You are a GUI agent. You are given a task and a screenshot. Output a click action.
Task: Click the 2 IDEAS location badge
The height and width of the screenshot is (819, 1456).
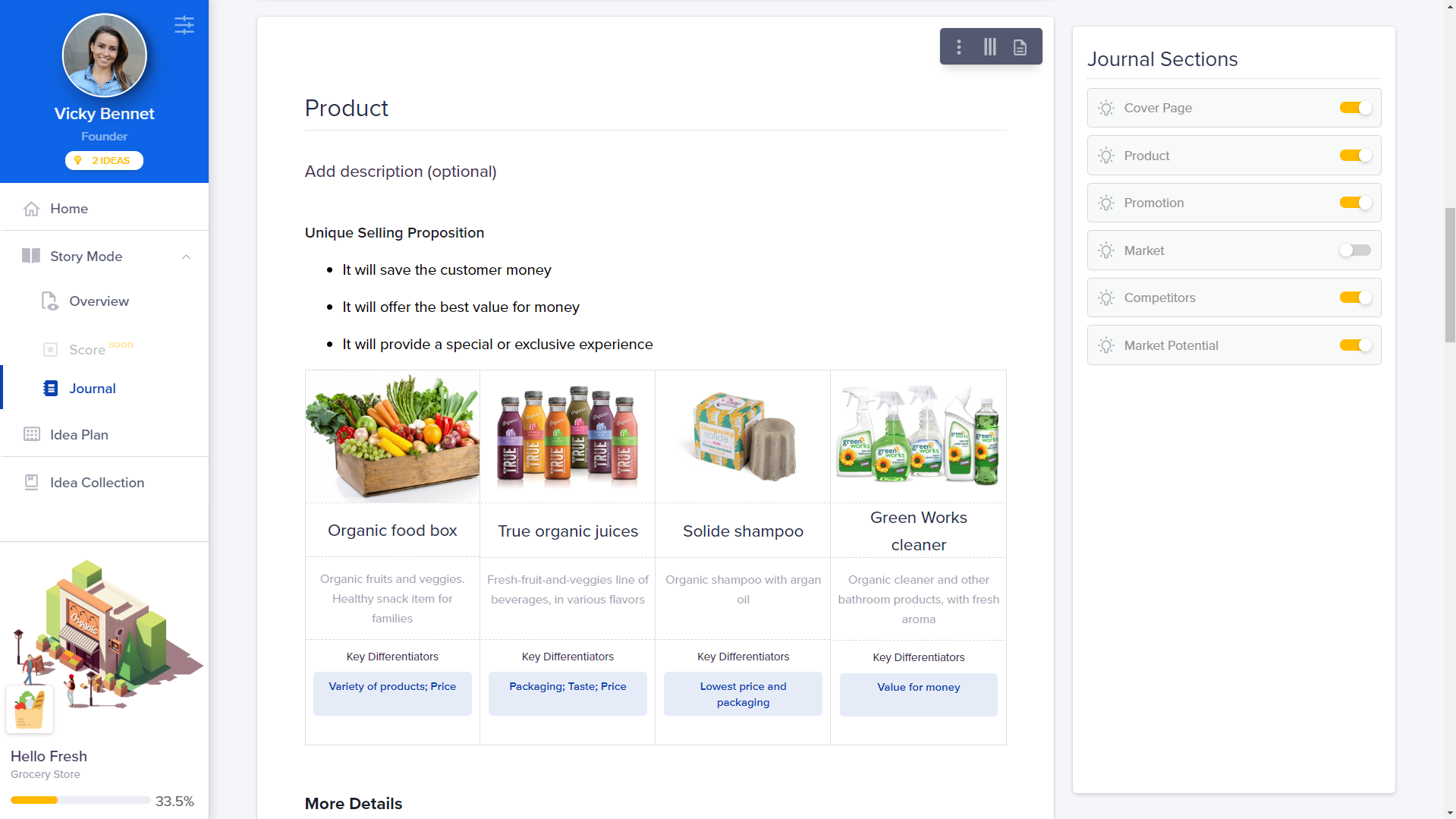(x=104, y=160)
